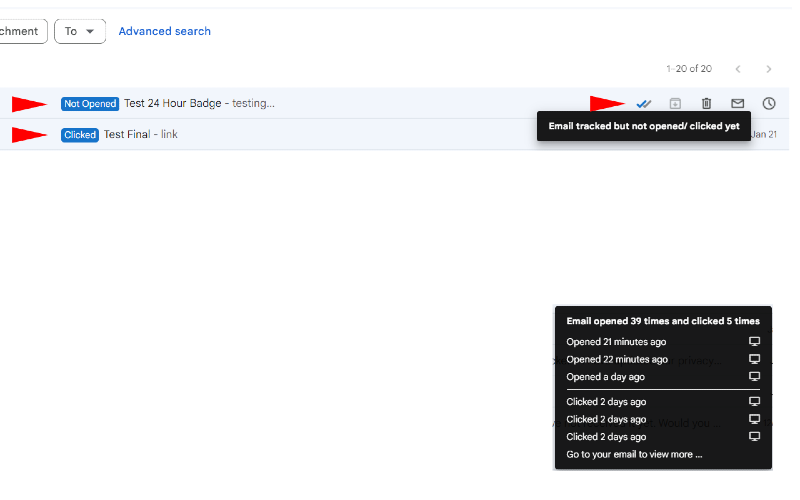Snooze the Test 24 Hour Badge email

(x=769, y=104)
